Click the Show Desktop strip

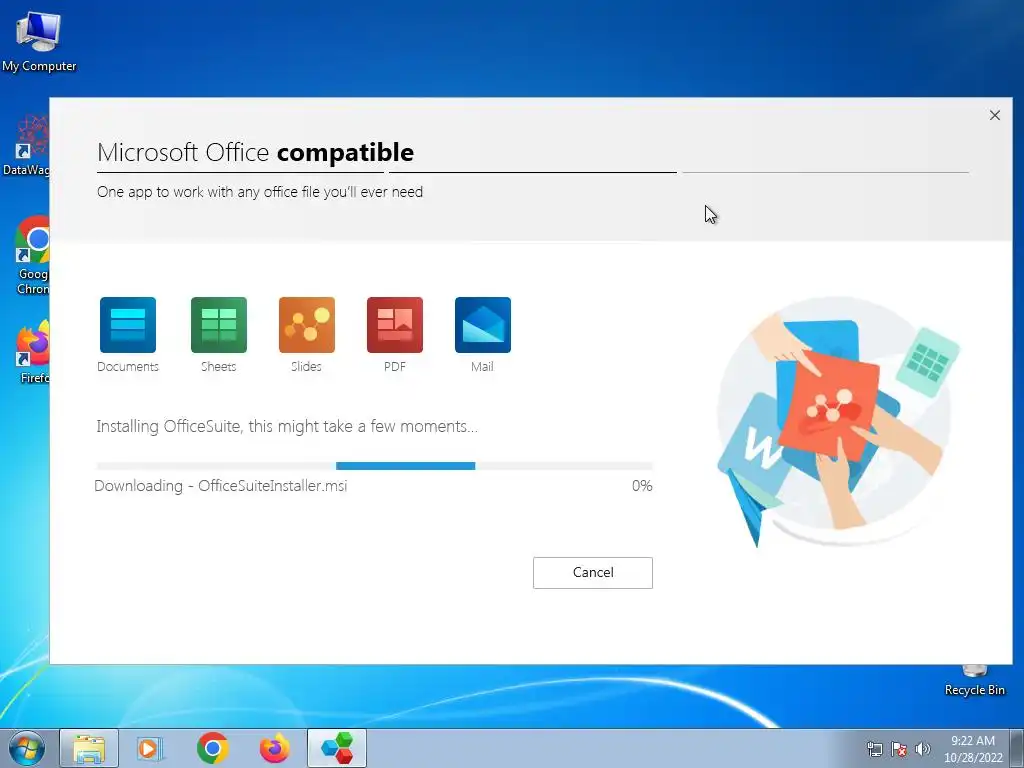(x=1017, y=748)
